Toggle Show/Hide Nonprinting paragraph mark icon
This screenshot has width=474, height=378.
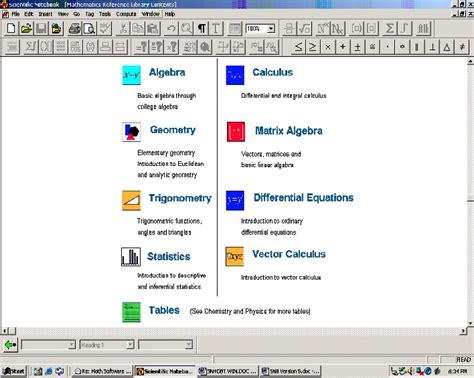[x=201, y=29]
